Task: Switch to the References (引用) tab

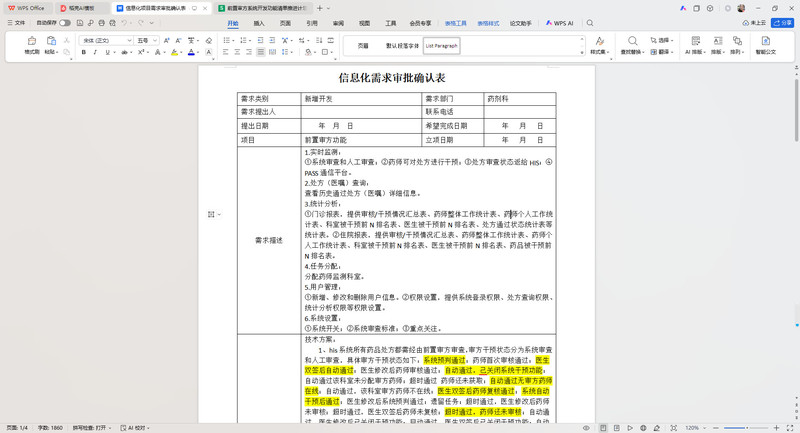Action: click(x=312, y=23)
